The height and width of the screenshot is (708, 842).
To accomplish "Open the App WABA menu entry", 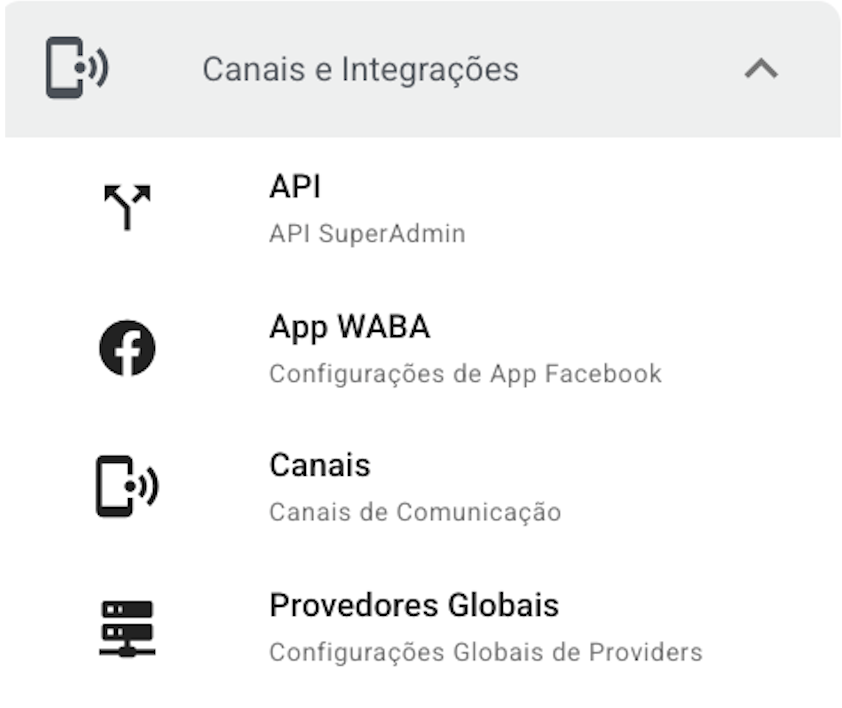I will coord(349,327).
